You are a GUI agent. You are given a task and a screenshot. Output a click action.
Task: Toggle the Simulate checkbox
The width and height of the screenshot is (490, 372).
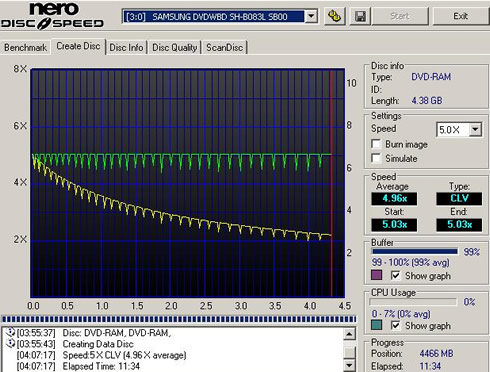[x=376, y=158]
